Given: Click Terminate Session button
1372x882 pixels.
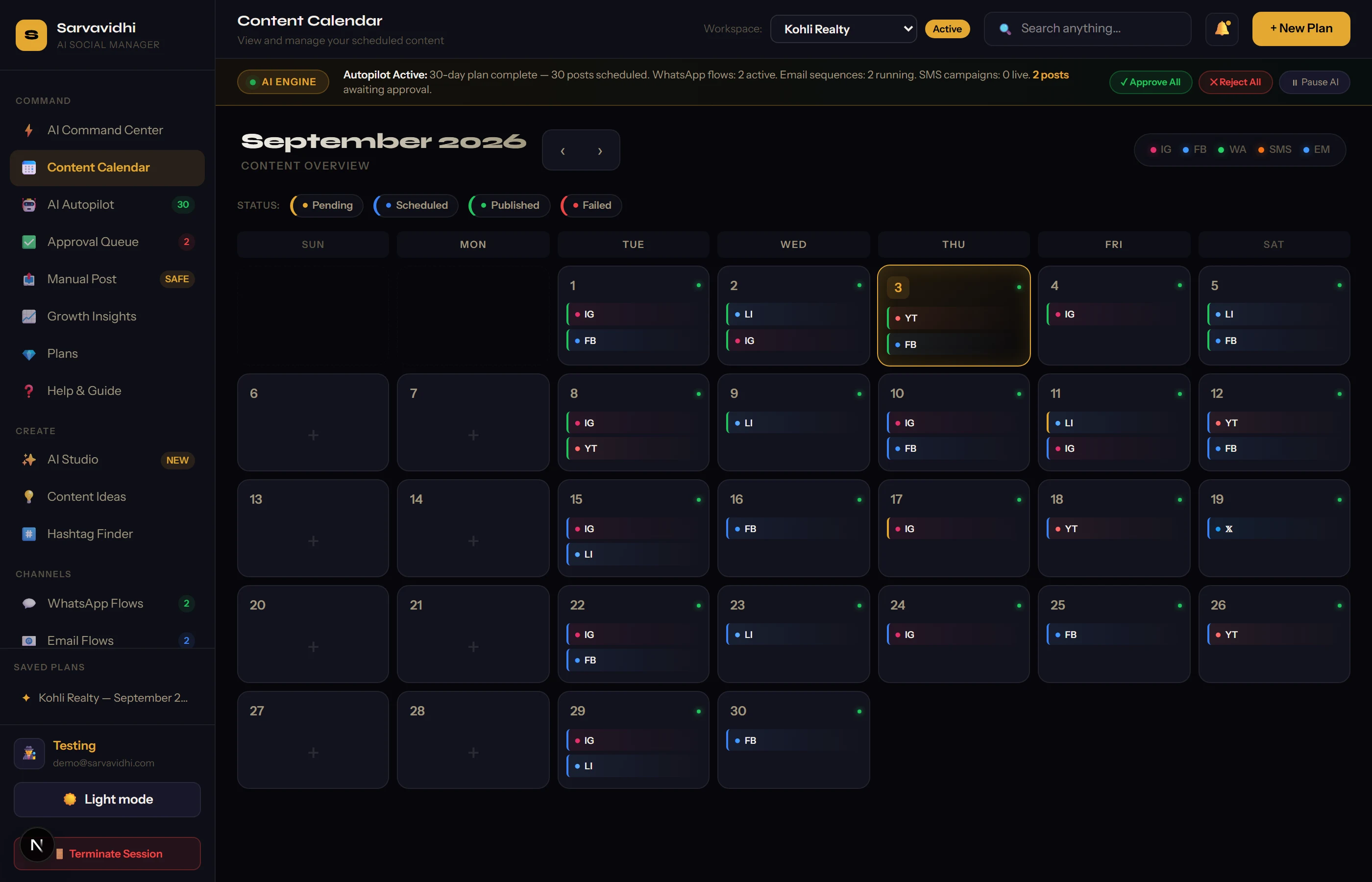Looking at the screenshot, I should [x=107, y=854].
